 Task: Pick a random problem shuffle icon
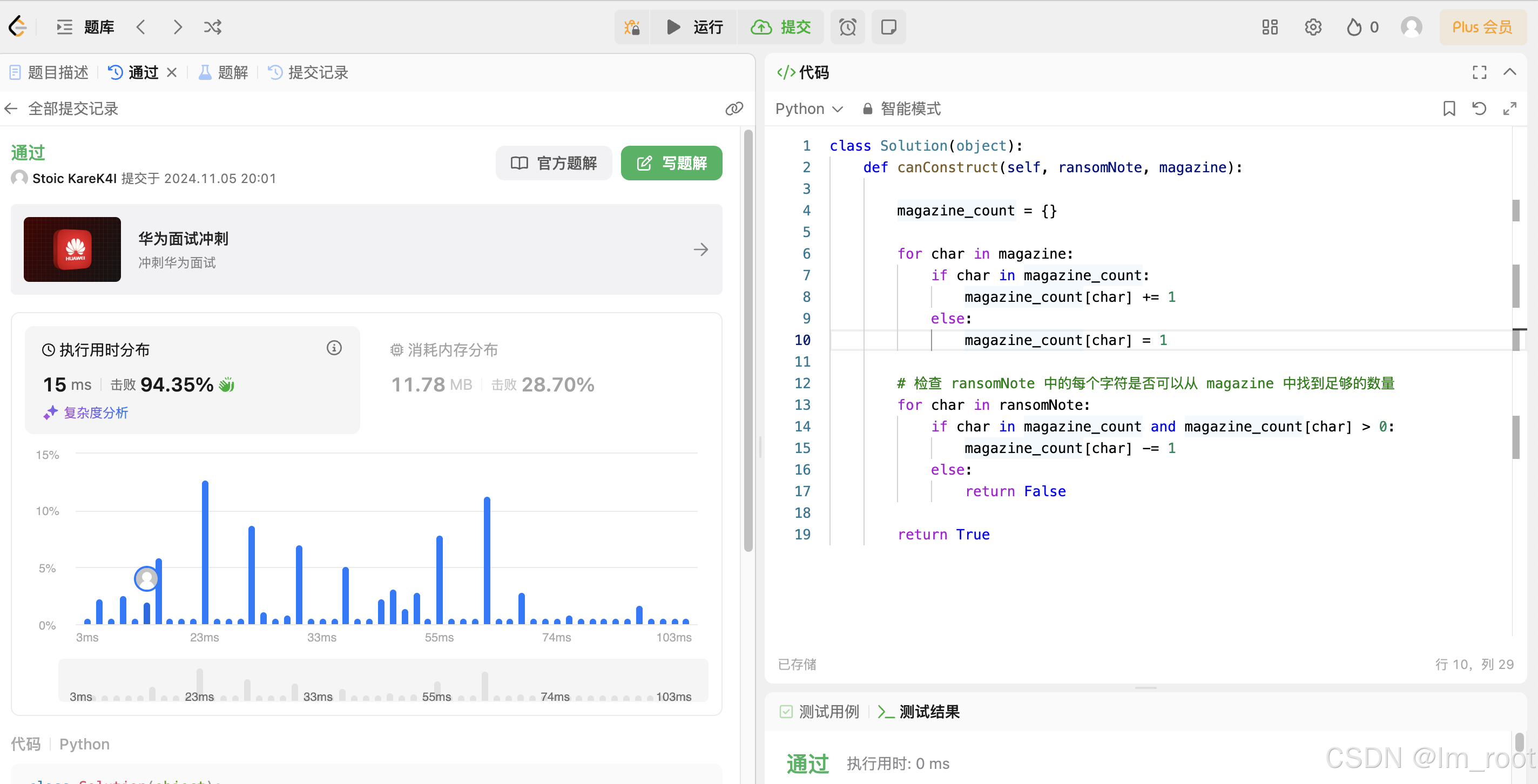213,27
